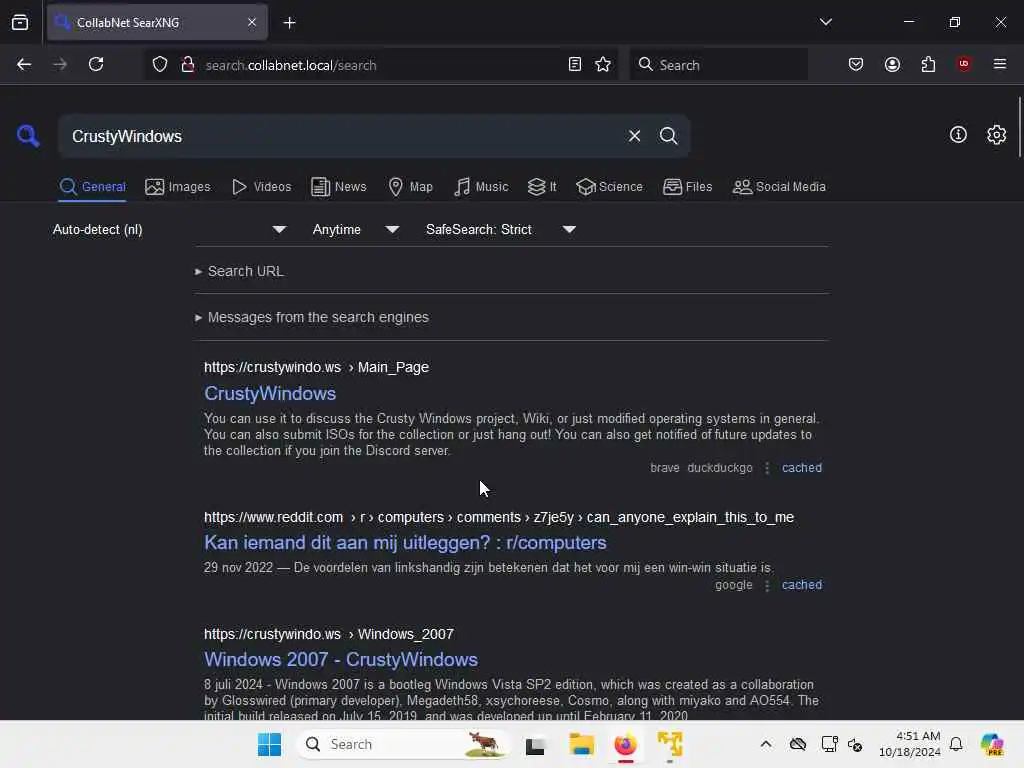Screen dimensions: 1024x768
Task: Click the crustywindo.ws Windows_2007 URL
Action: 328,634
